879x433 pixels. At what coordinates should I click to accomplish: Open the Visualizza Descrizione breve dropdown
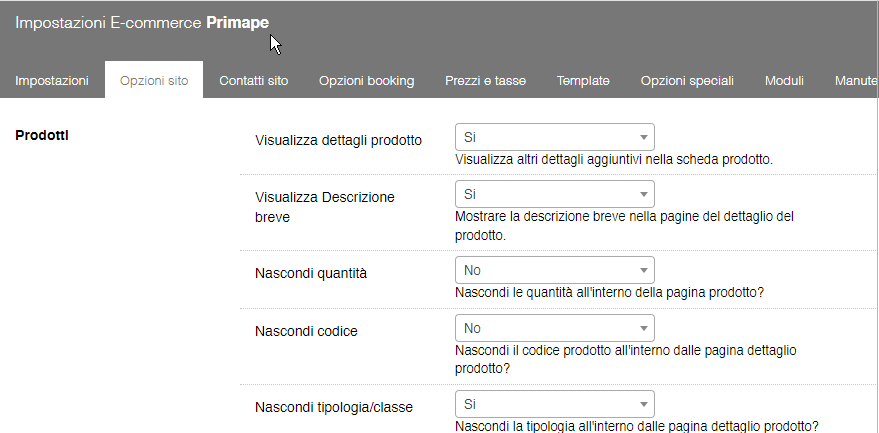[554, 194]
